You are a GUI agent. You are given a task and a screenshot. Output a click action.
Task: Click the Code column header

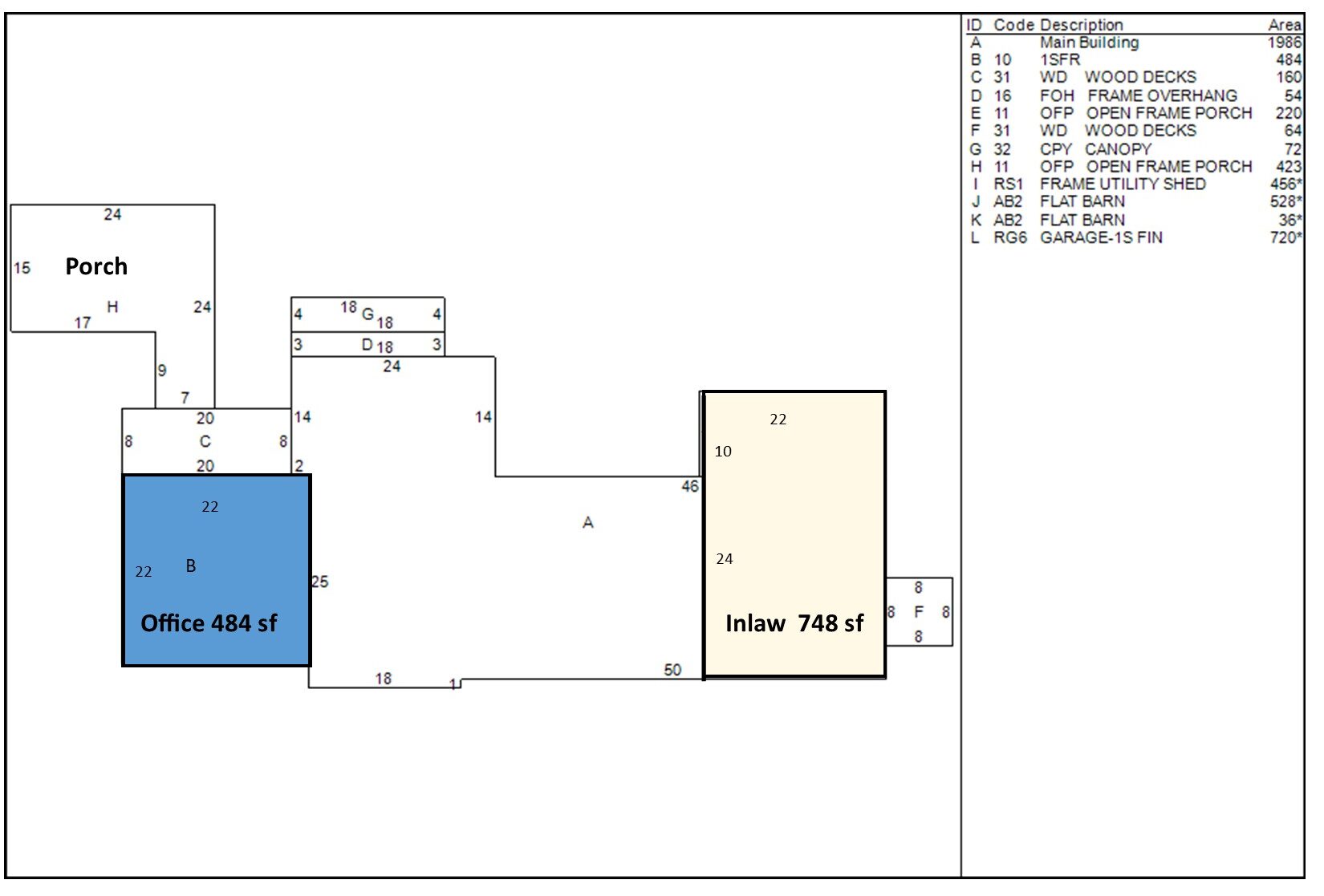click(x=1013, y=25)
